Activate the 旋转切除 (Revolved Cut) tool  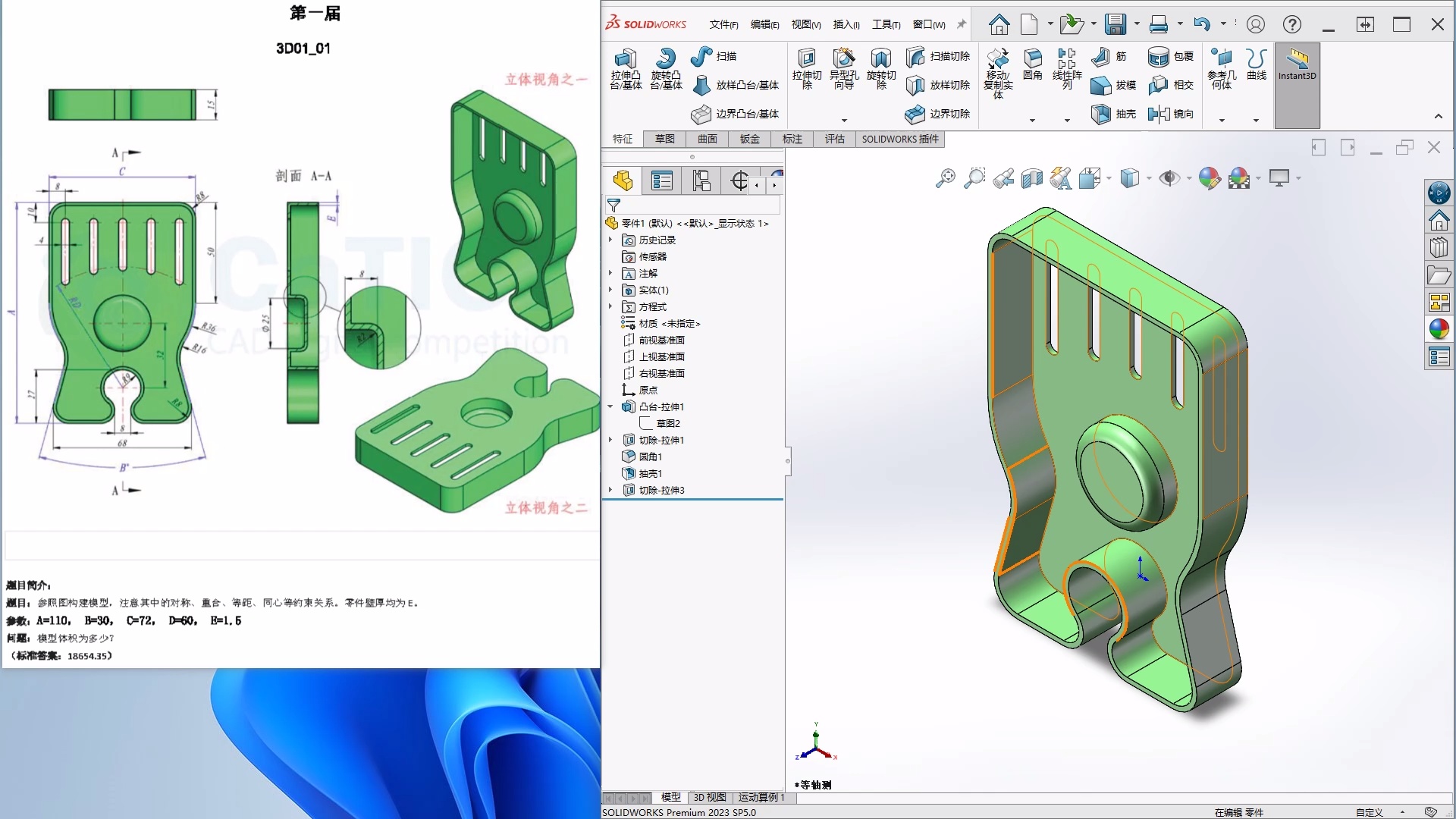[880, 68]
